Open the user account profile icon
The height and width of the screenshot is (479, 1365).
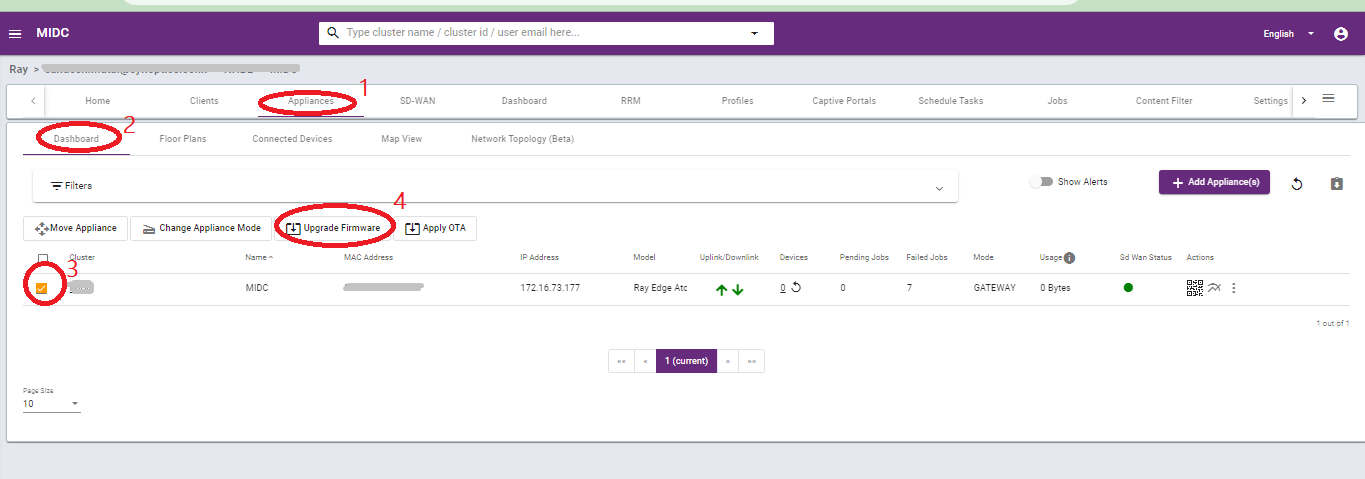coord(1341,33)
